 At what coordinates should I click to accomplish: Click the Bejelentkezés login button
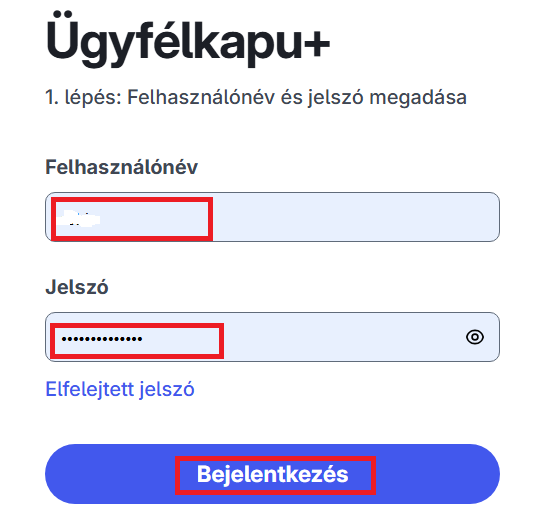[x=272, y=474]
